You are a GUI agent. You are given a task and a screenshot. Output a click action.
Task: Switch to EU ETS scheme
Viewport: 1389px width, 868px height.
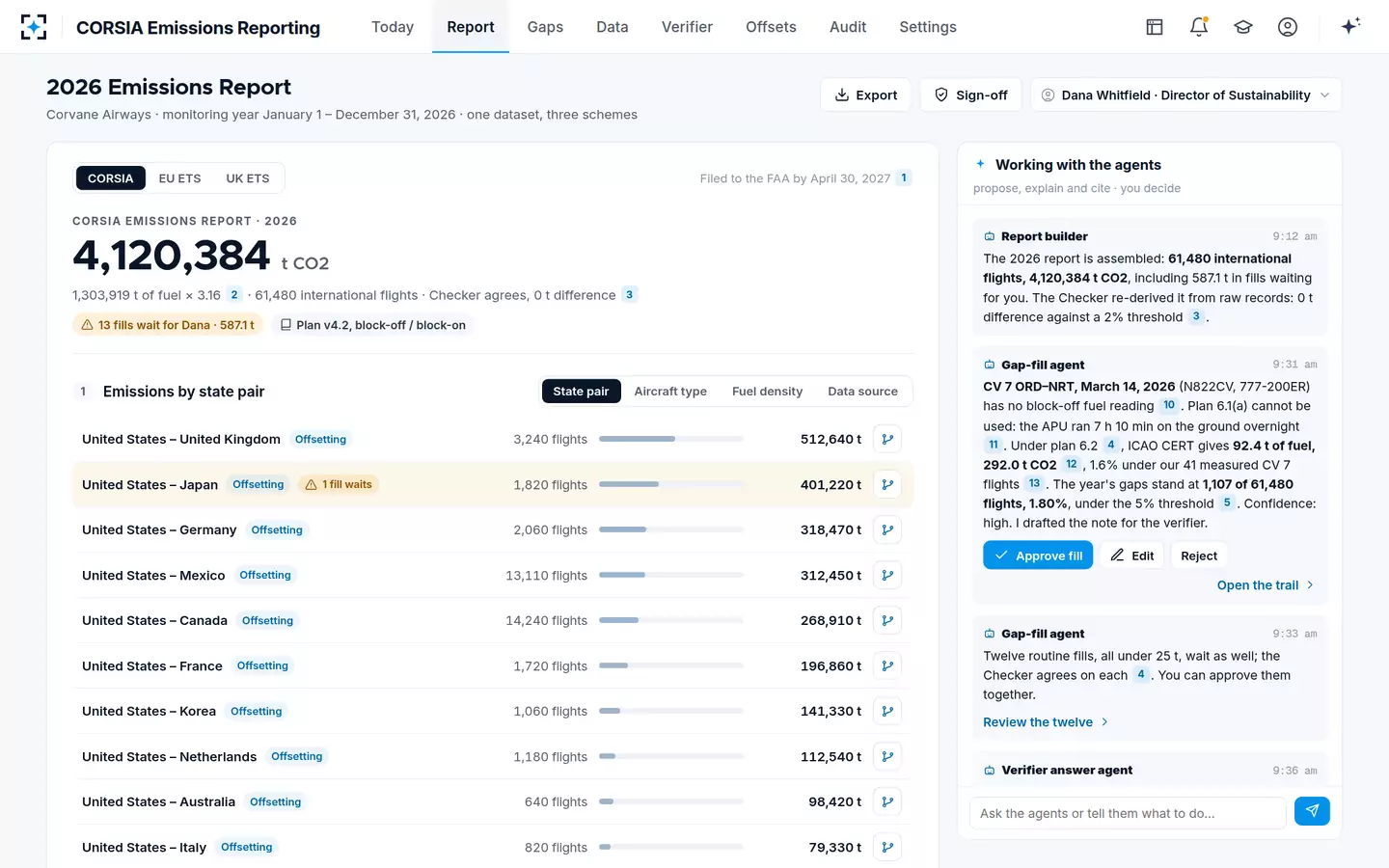tap(180, 178)
